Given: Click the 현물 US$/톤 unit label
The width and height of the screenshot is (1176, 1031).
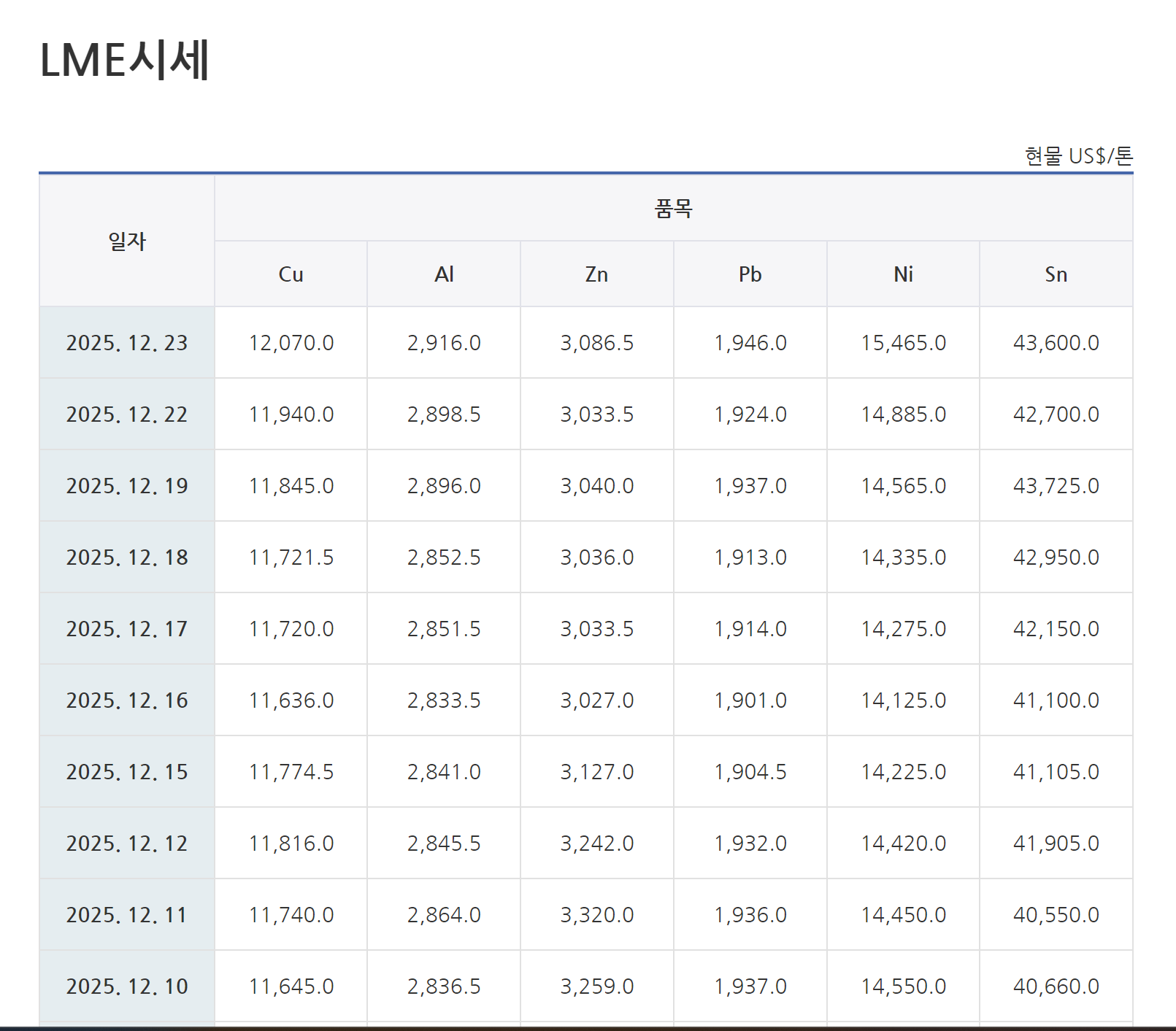Looking at the screenshot, I should [x=1078, y=156].
